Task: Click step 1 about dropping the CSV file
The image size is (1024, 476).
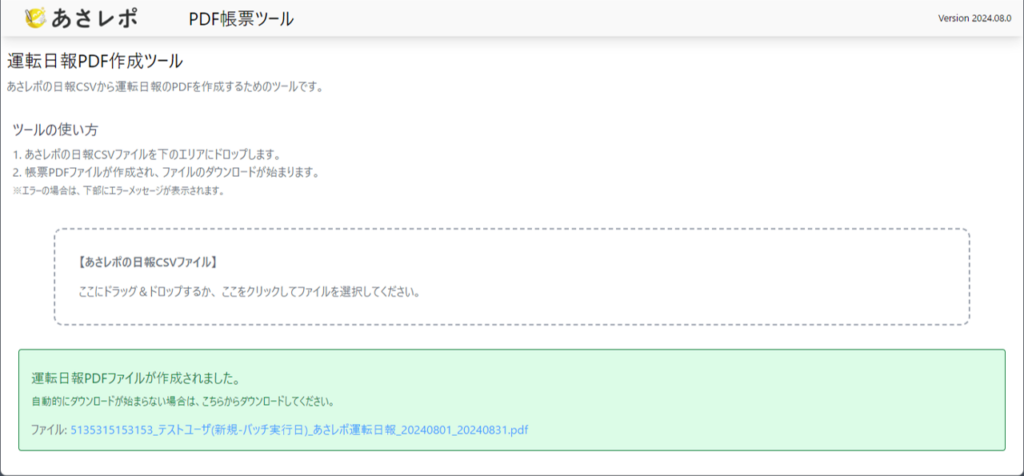Action: click(146, 156)
